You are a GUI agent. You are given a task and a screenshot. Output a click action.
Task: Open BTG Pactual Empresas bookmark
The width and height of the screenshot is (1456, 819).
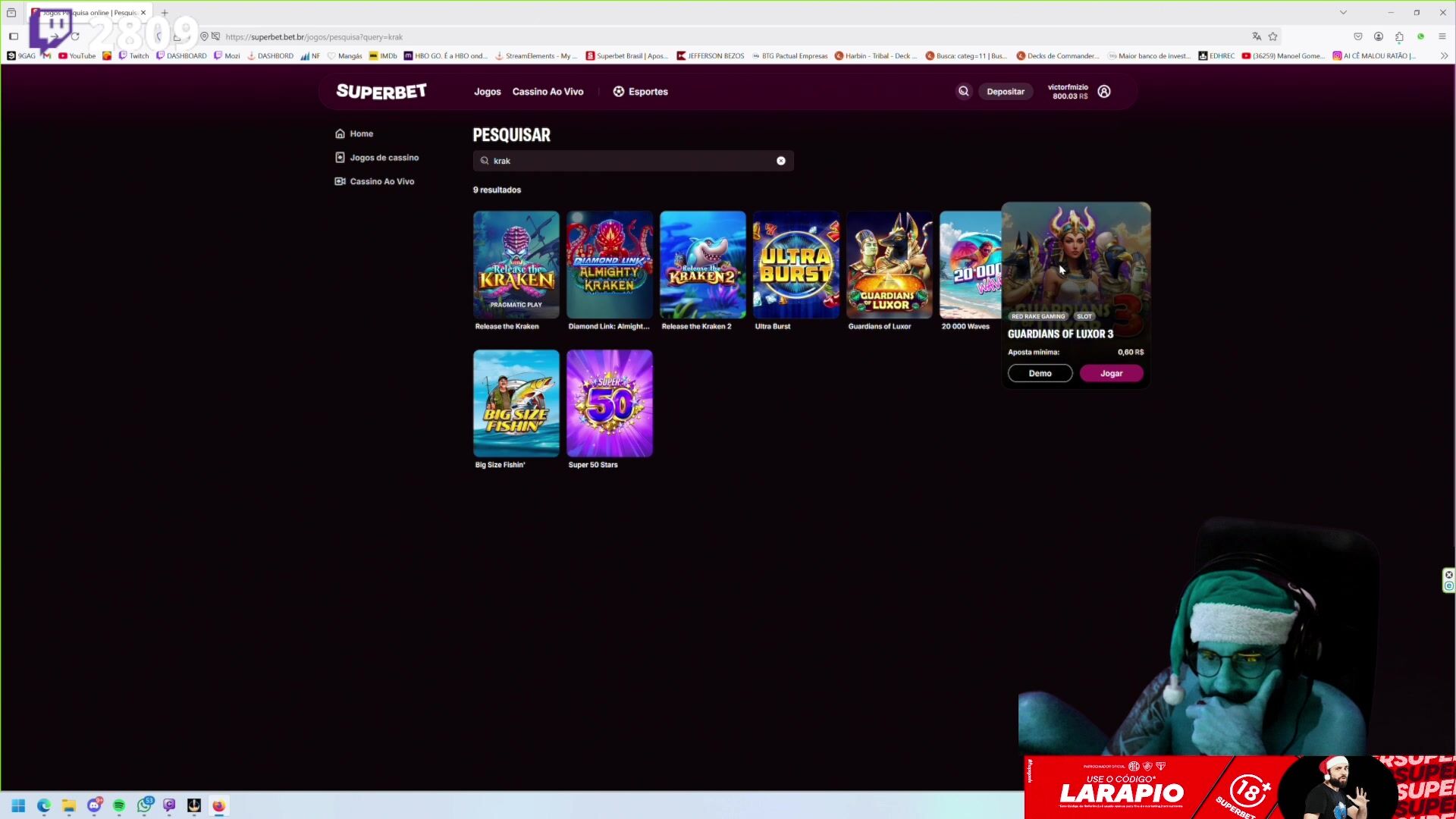[789, 56]
